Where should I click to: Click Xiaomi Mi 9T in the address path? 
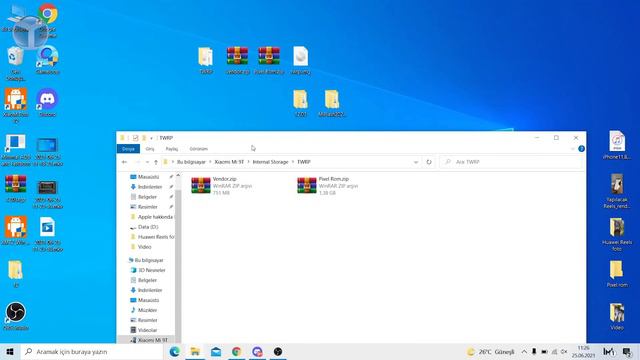point(229,162)
